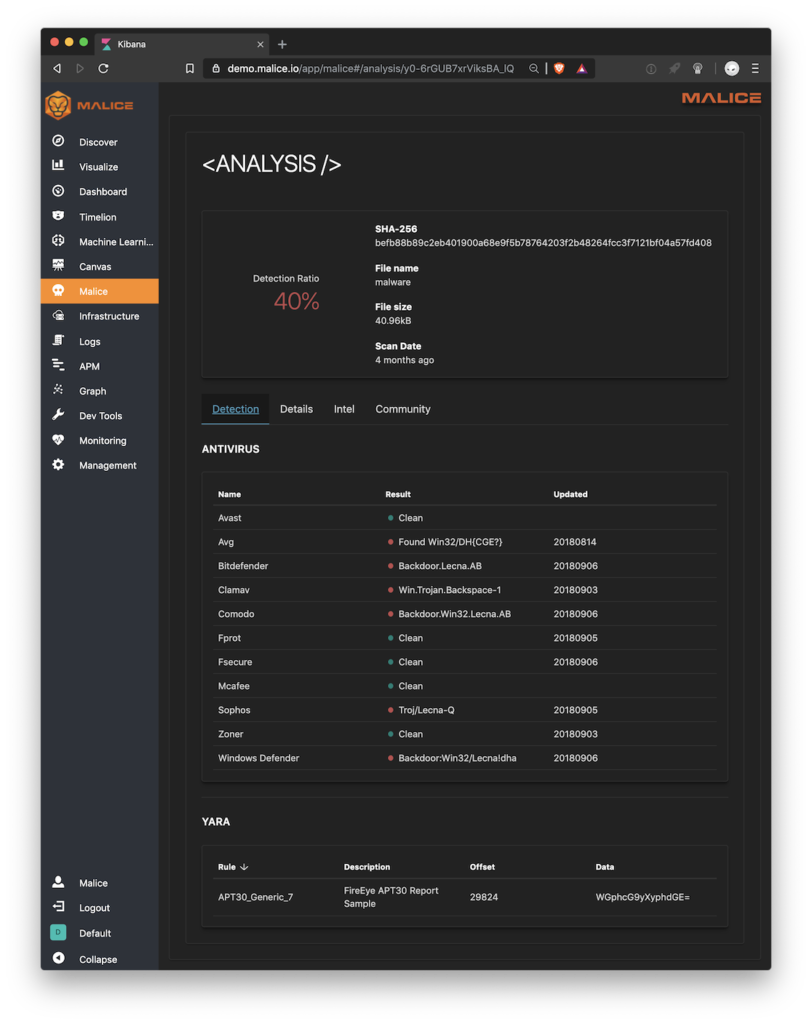Viewport: 812px width, 1024px height.
Task: Open the Monitoring heartbeat icon
Action: [58, 440]
